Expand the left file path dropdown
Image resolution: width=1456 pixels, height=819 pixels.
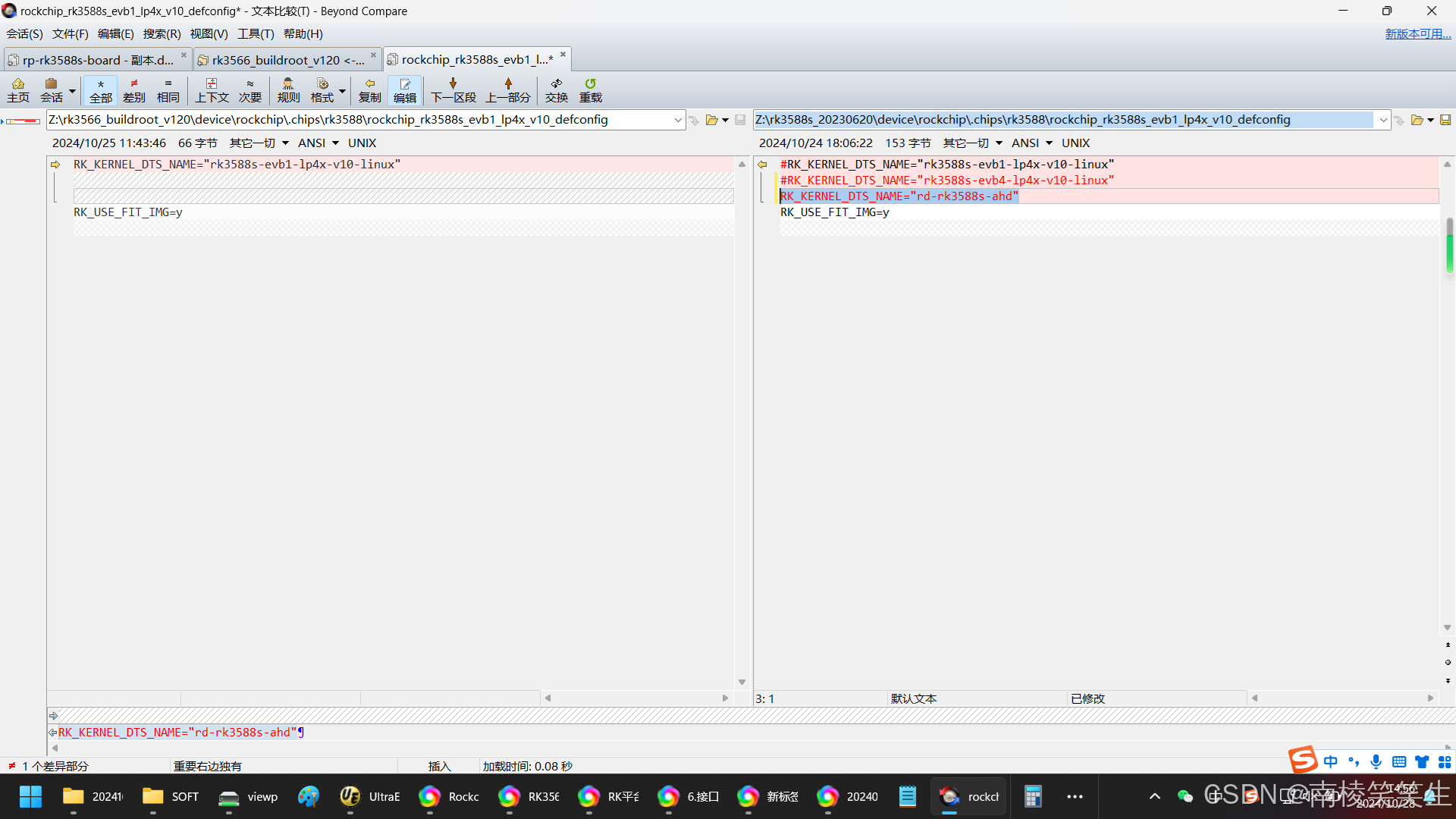pos(677,120)
